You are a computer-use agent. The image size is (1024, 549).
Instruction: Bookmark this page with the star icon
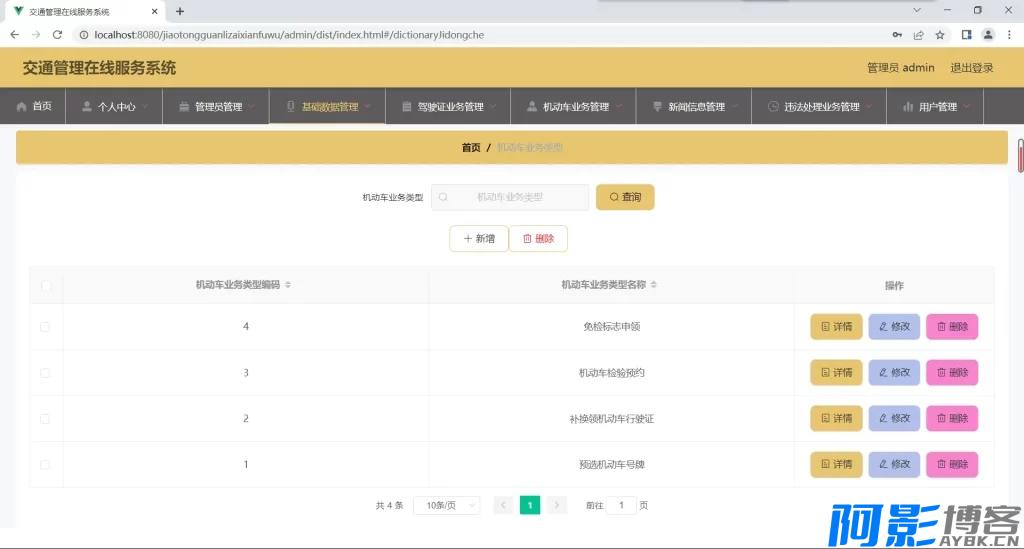(x=940, y=35)
